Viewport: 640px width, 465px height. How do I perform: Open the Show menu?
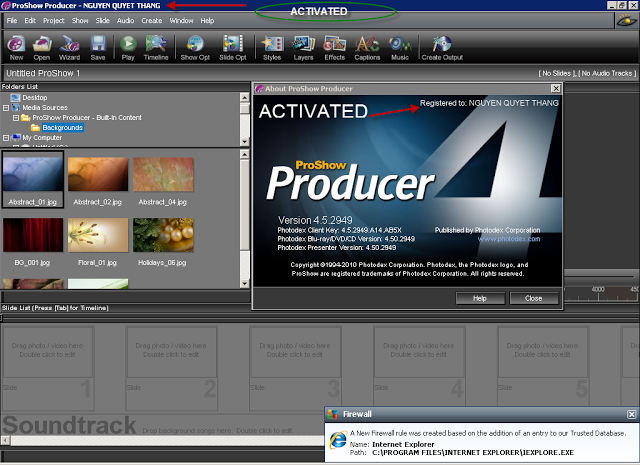point(80,20)
